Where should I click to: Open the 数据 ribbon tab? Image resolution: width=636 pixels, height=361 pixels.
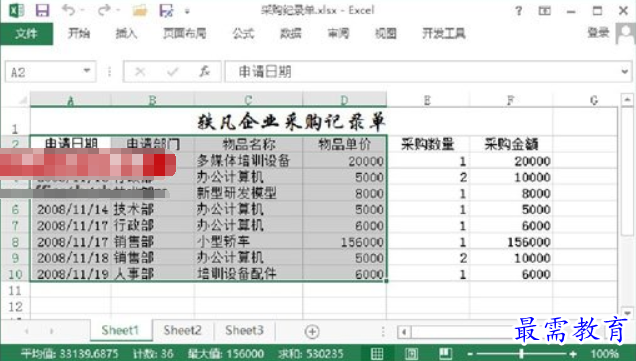point(290,33)
